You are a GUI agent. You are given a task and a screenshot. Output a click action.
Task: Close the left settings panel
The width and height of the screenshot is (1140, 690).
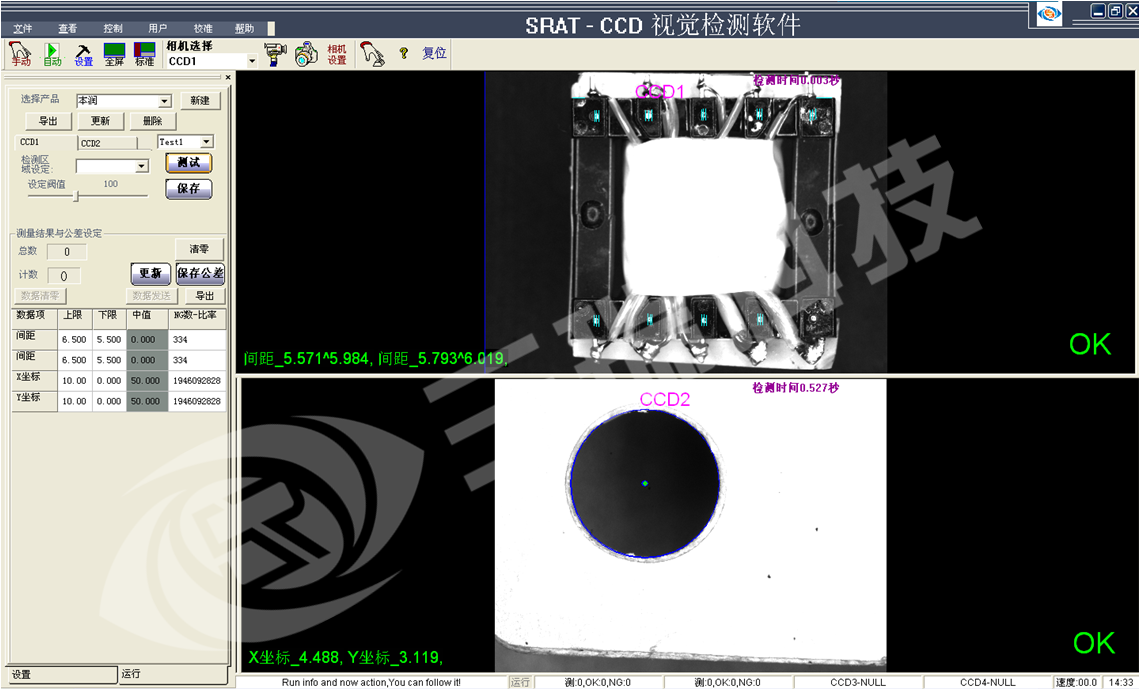pyautogui.click(x=228, y=77)
